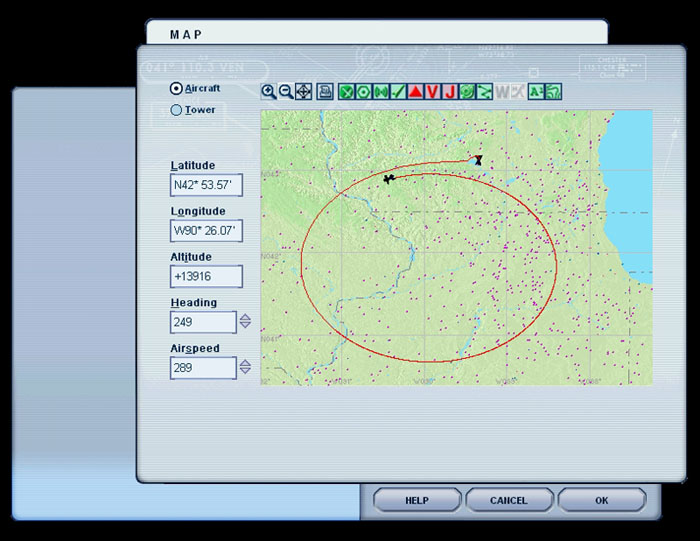Click the print map icon

click(x=325, y=91)
